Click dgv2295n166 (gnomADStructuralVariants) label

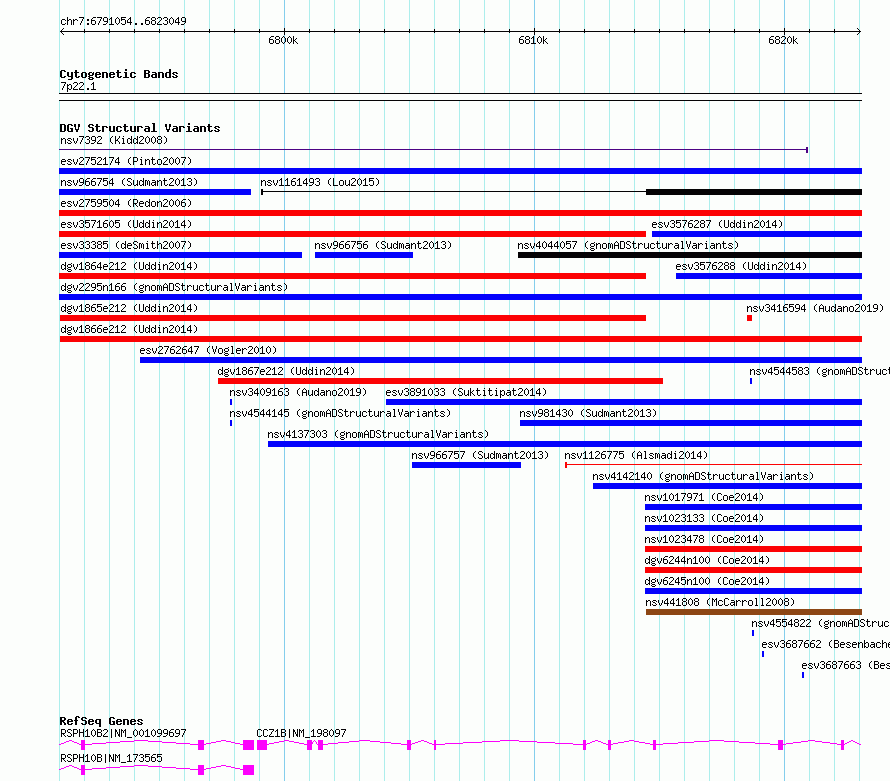point(174,287)
